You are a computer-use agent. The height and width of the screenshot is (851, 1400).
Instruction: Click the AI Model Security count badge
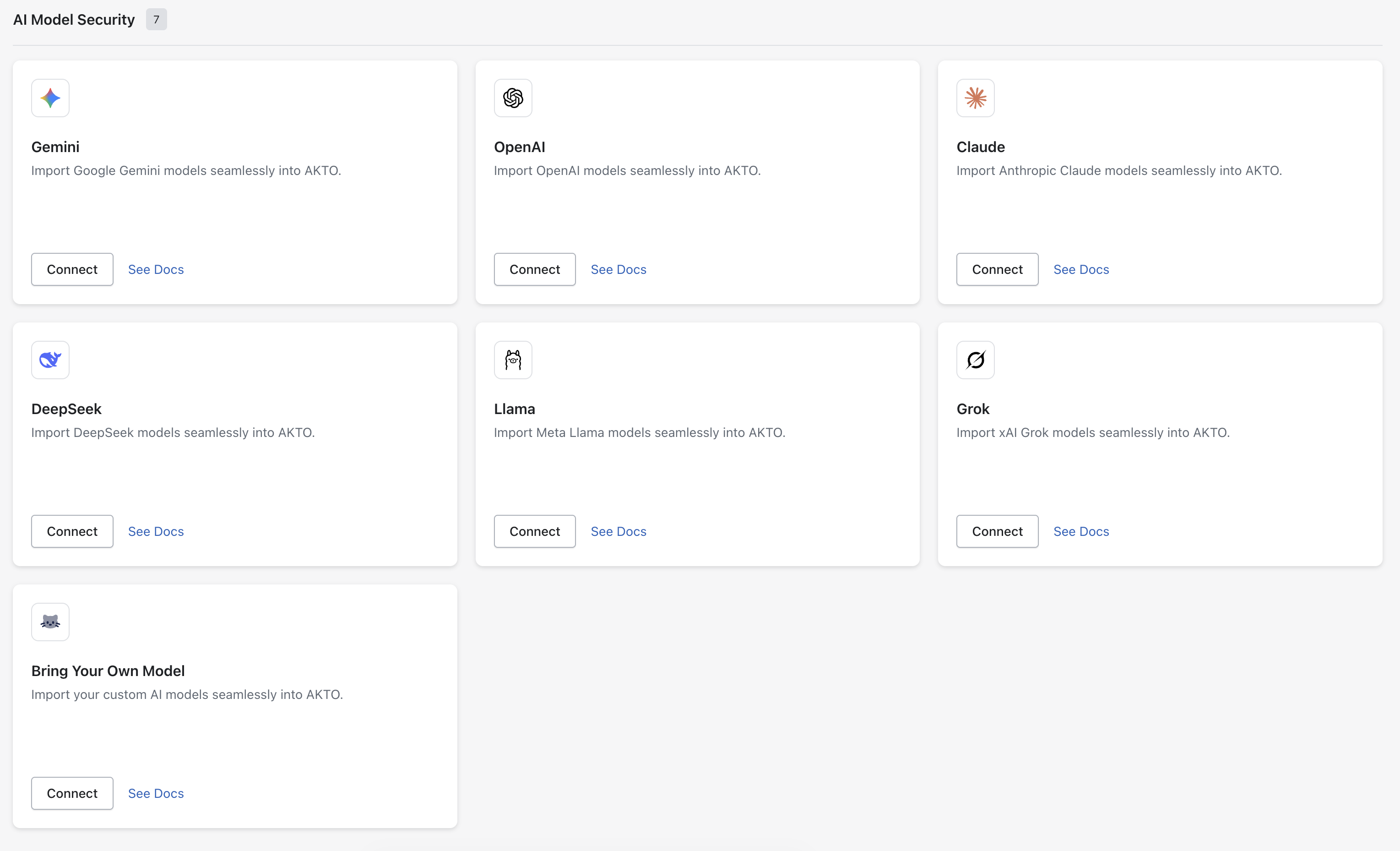(x=156, y=19)
